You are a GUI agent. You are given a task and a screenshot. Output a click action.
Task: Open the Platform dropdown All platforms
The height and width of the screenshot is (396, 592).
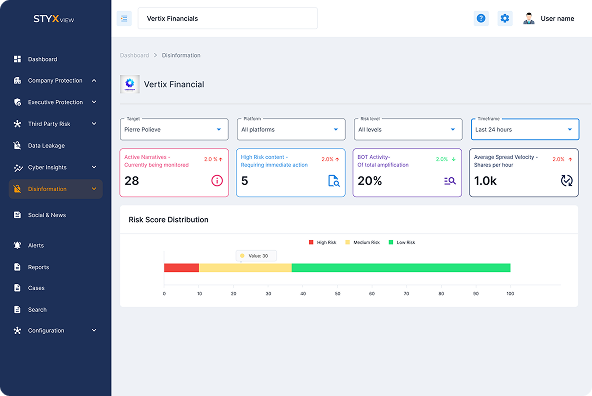[291, 129]
